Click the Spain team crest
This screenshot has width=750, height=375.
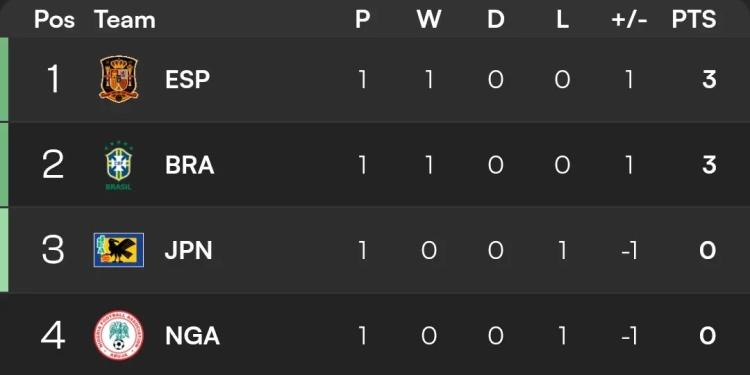(x=119, y=79)
